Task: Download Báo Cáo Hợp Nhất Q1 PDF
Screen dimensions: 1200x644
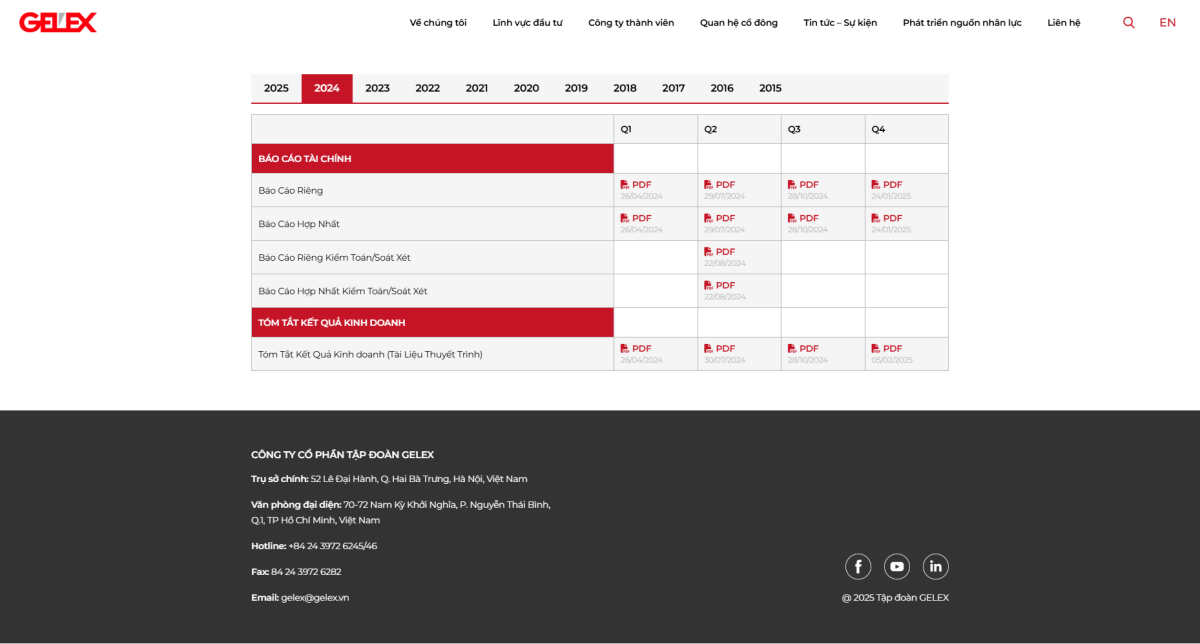Action: 636,218
